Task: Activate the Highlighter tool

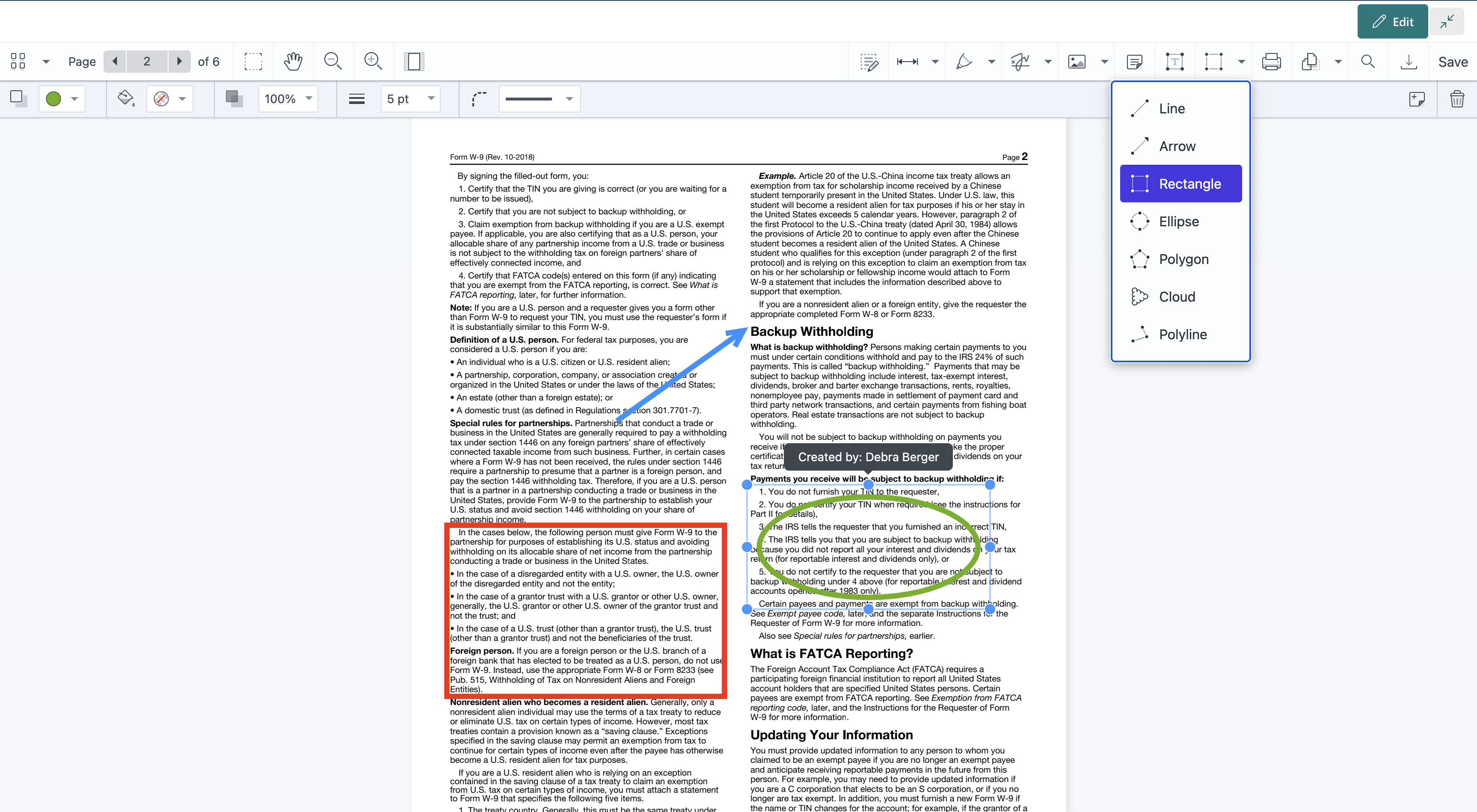Action: coord(965,61)
